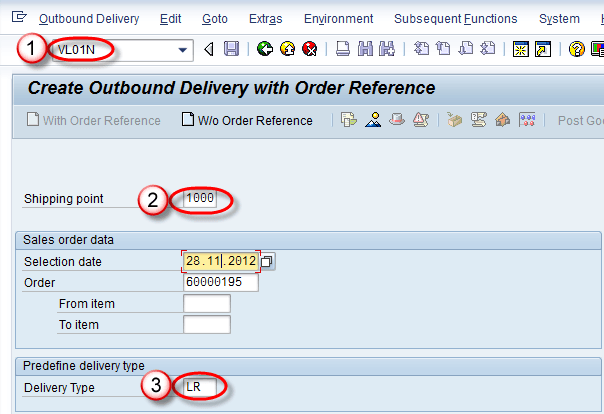Click the yellow Help question mark icon
The image size is (604, 414).
pyautogui.click(x=577, y=49)
